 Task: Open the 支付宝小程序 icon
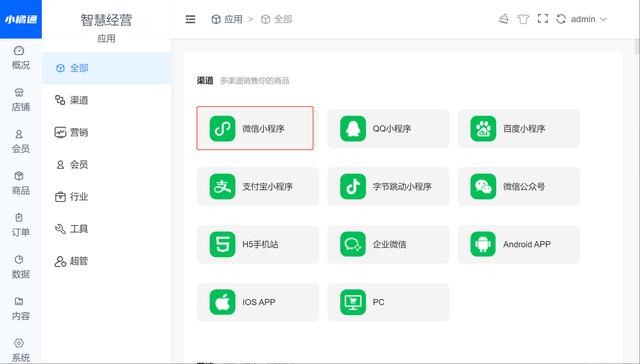point(222,186)
